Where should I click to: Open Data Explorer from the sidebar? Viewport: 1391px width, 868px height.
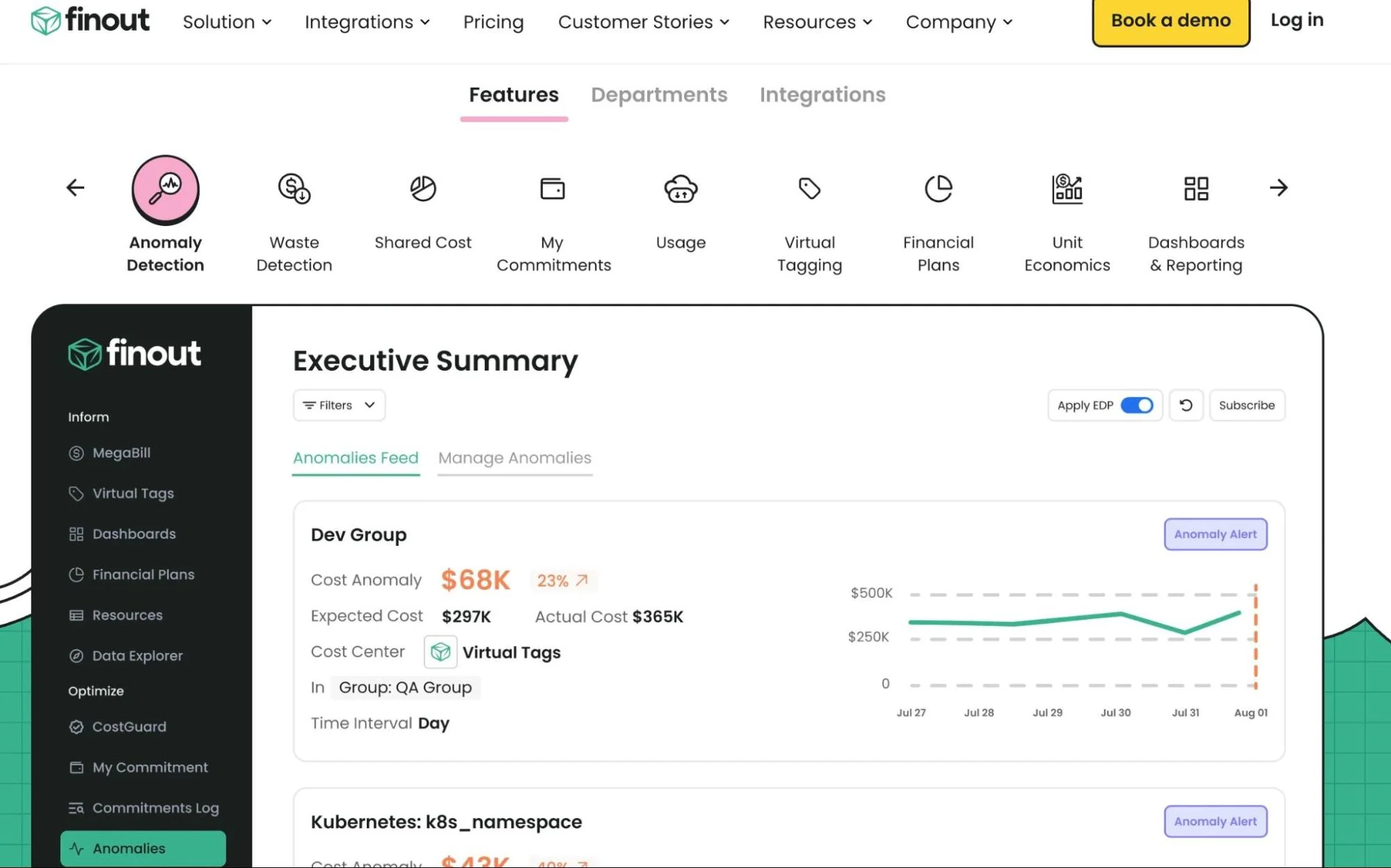(137, 655)
